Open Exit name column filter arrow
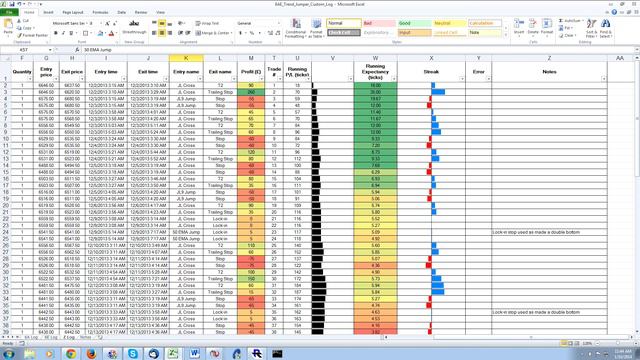The width and height of the screenshot is (640, 360). (234, 79)
